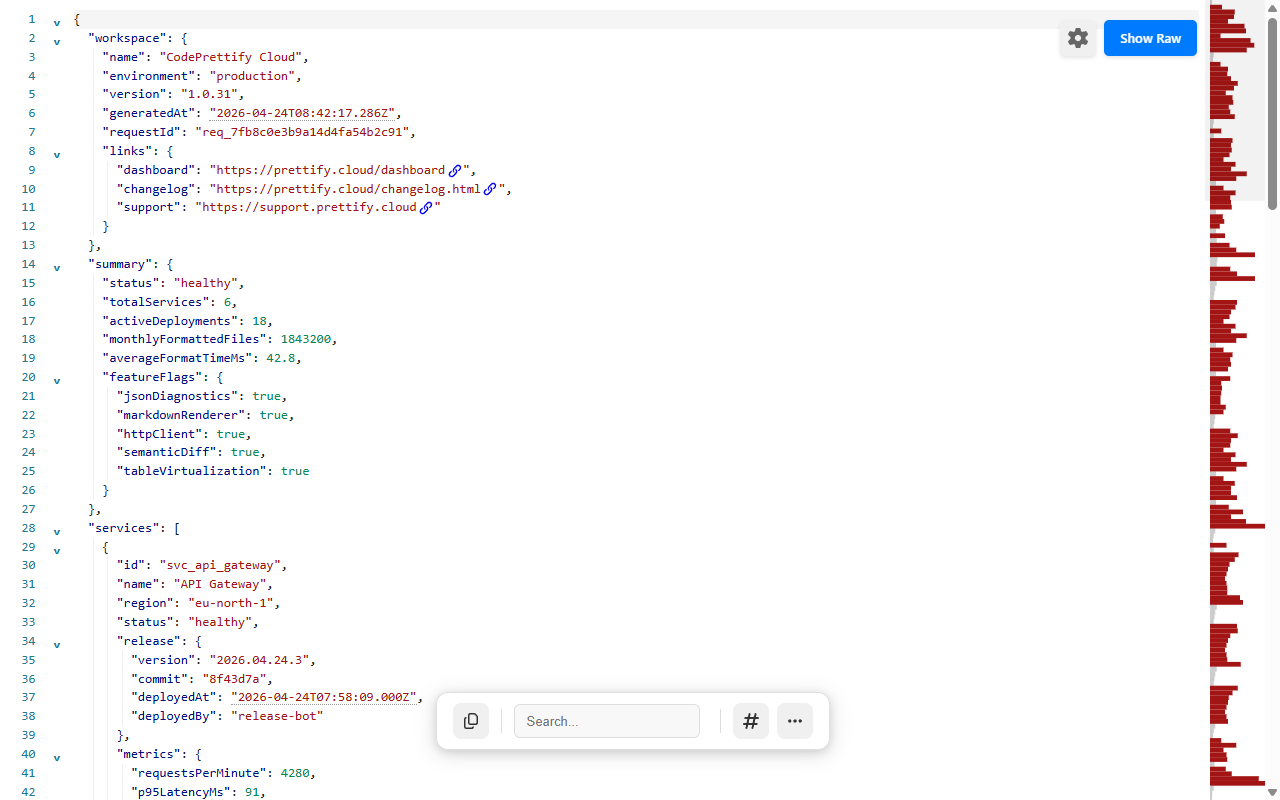Click the "https://prettify.cloud/changelog.html" URL

tap(348, 189)
